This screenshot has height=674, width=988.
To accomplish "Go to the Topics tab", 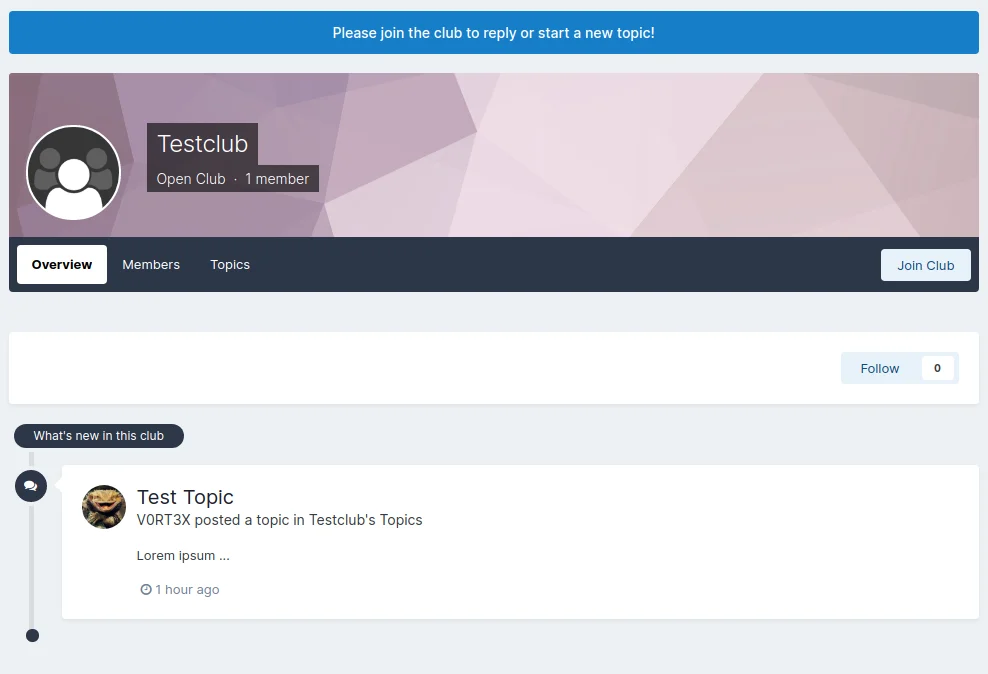I will coord(230,265).
